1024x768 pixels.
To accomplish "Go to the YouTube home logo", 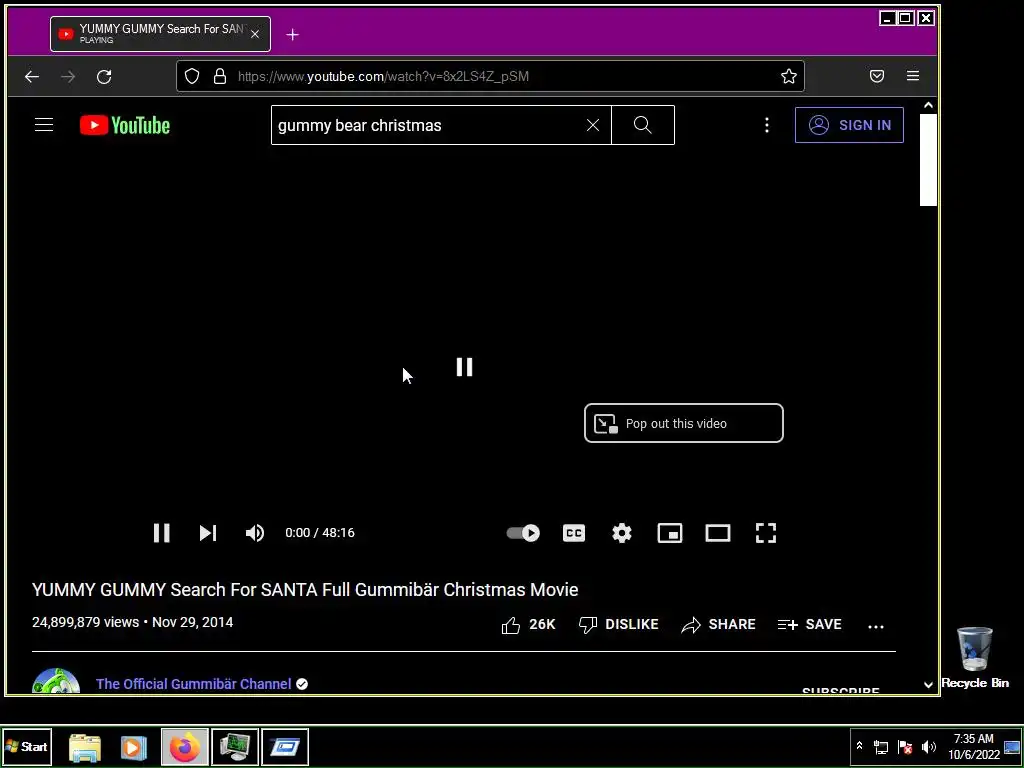I will [125, 125].
